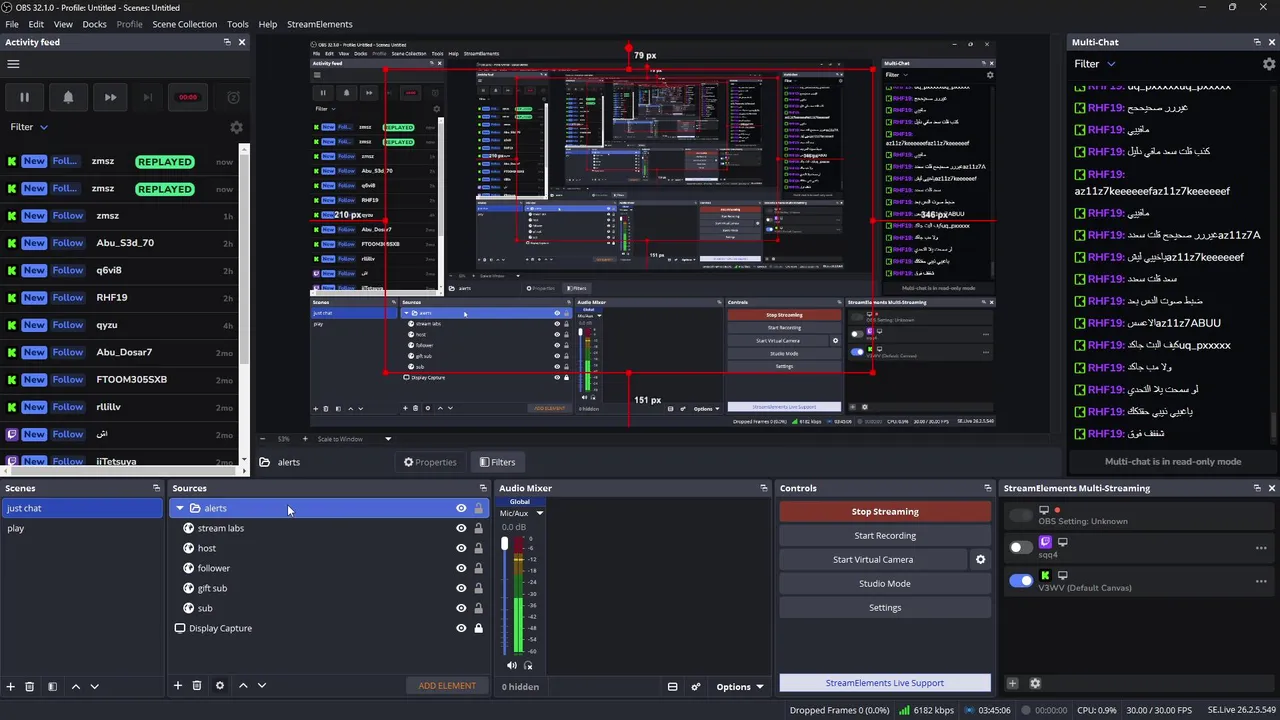Click Start Recording
Image resolution: width=1280 pixels, height=720 pixels.
[x=885, y=535]
